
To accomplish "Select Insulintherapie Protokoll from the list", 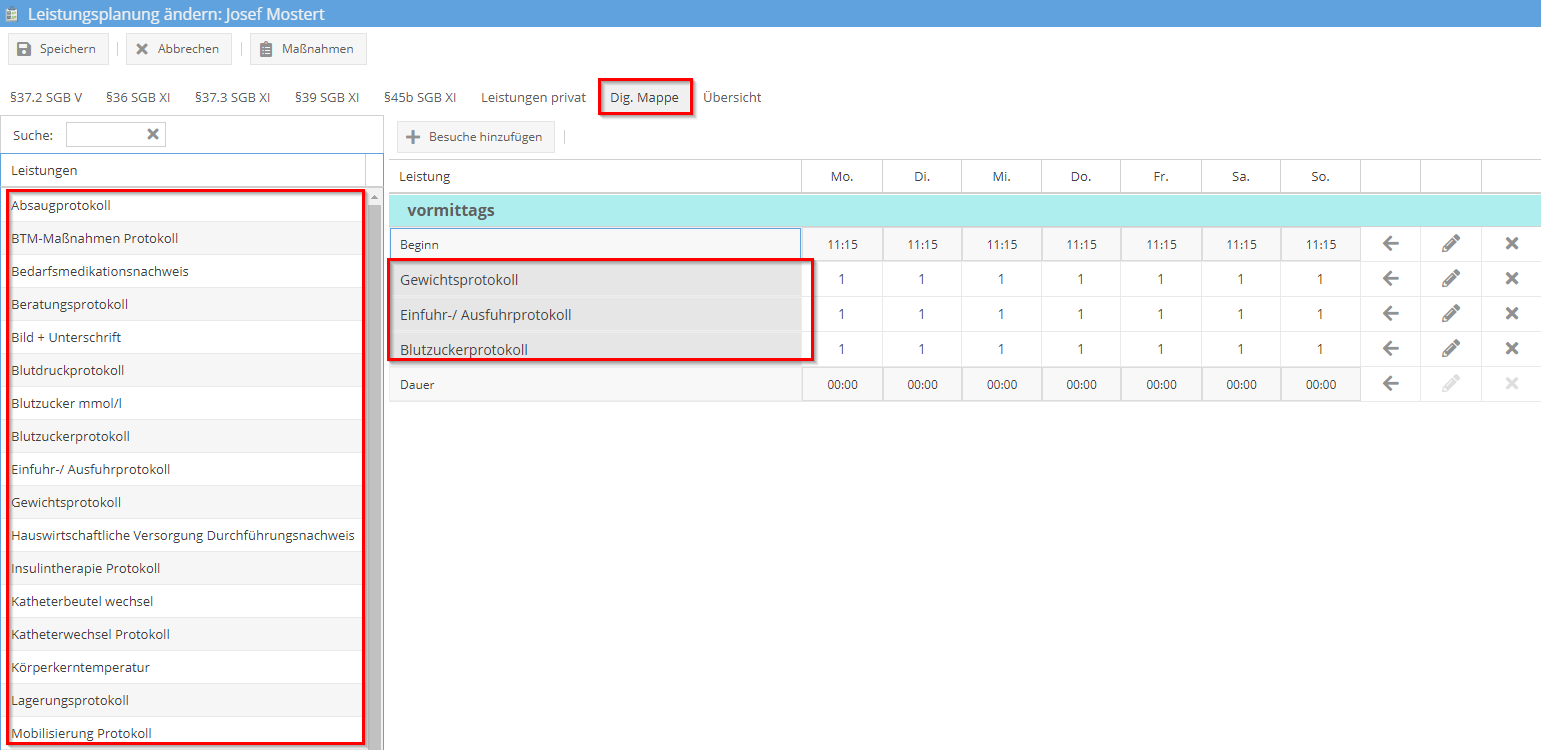I will (x=86, y=568).
